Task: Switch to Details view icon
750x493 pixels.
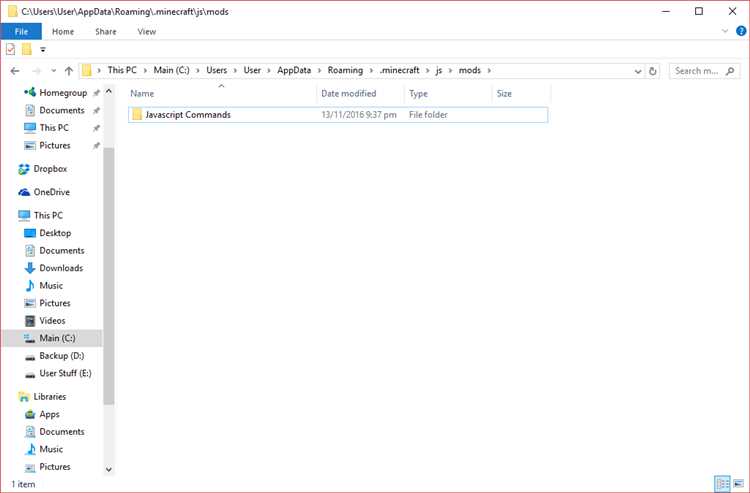Action: coord(722,483)
